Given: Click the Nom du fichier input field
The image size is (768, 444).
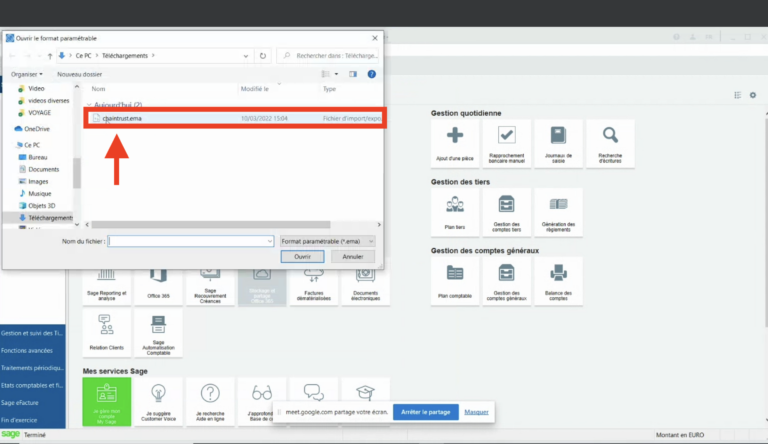Looking at the screenshot, I should tap(187, 241).
